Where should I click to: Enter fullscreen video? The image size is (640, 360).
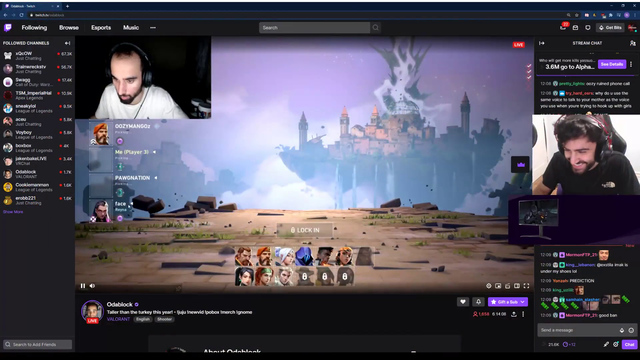click(x=527, y=286)
